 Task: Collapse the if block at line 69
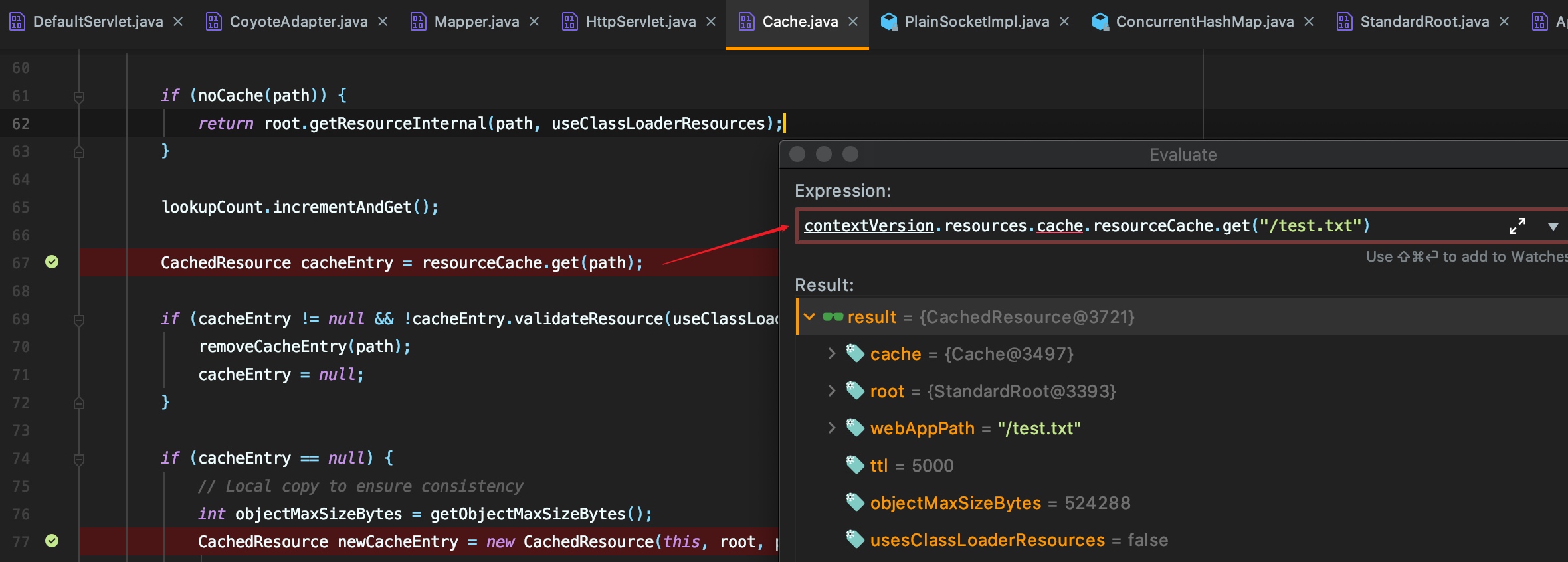click(x=79, y=320)
